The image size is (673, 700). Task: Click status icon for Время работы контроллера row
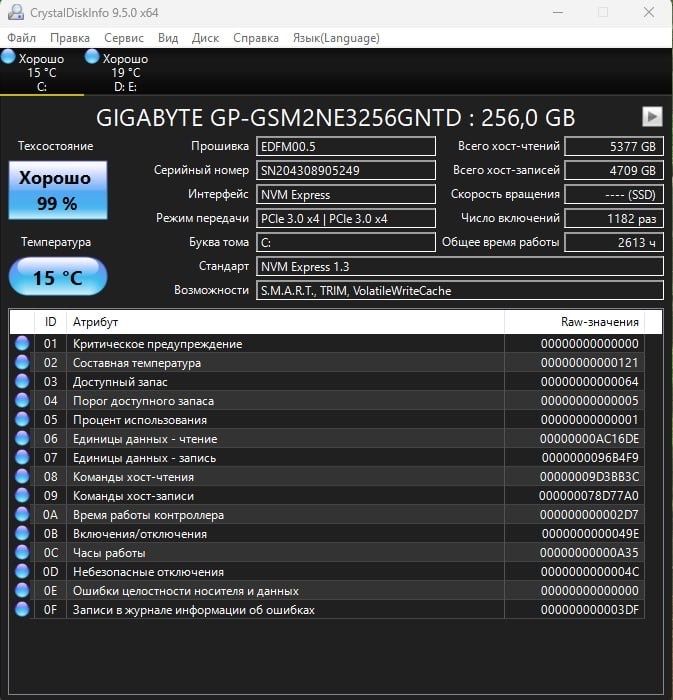coord(22,514)
